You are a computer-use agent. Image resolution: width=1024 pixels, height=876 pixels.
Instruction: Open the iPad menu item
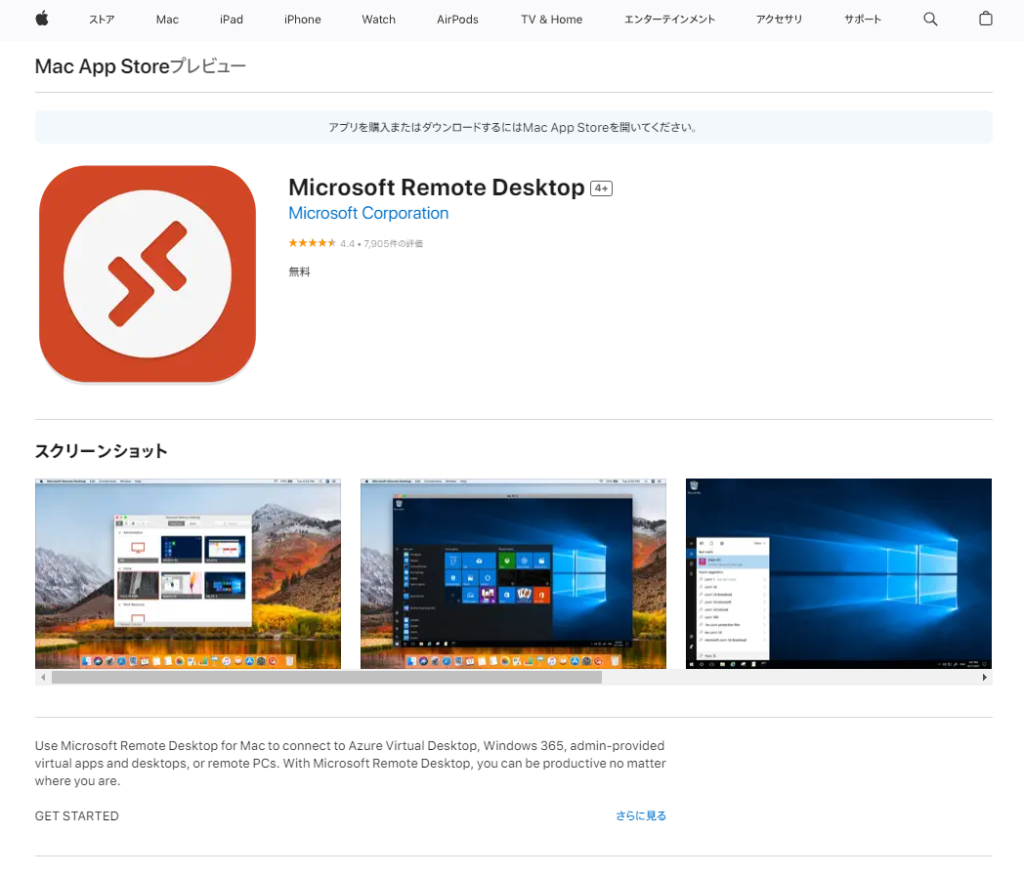point(231,20)
